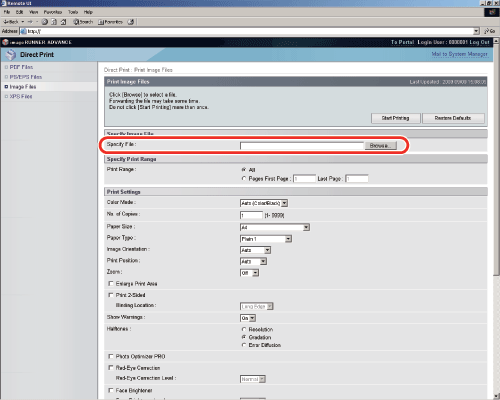500x400 pixels.
Task: Expand the Paper Size dropdown
Action: point(275,227)
